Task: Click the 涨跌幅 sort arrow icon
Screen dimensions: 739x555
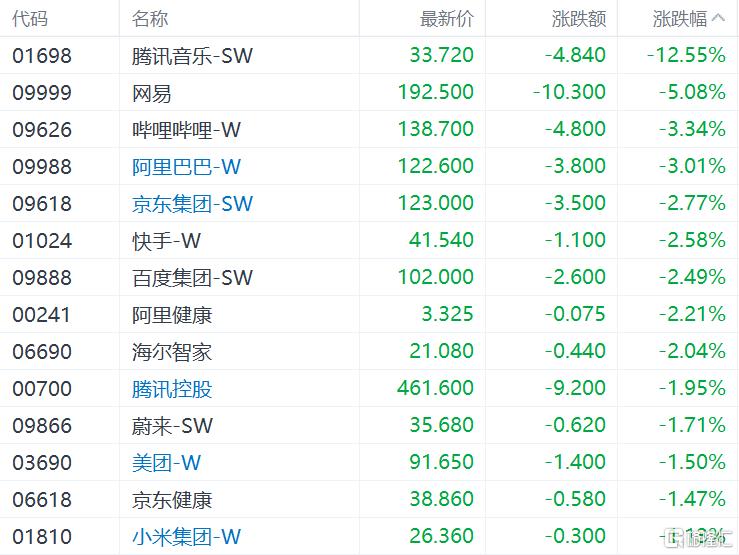Action: [718, 18]
